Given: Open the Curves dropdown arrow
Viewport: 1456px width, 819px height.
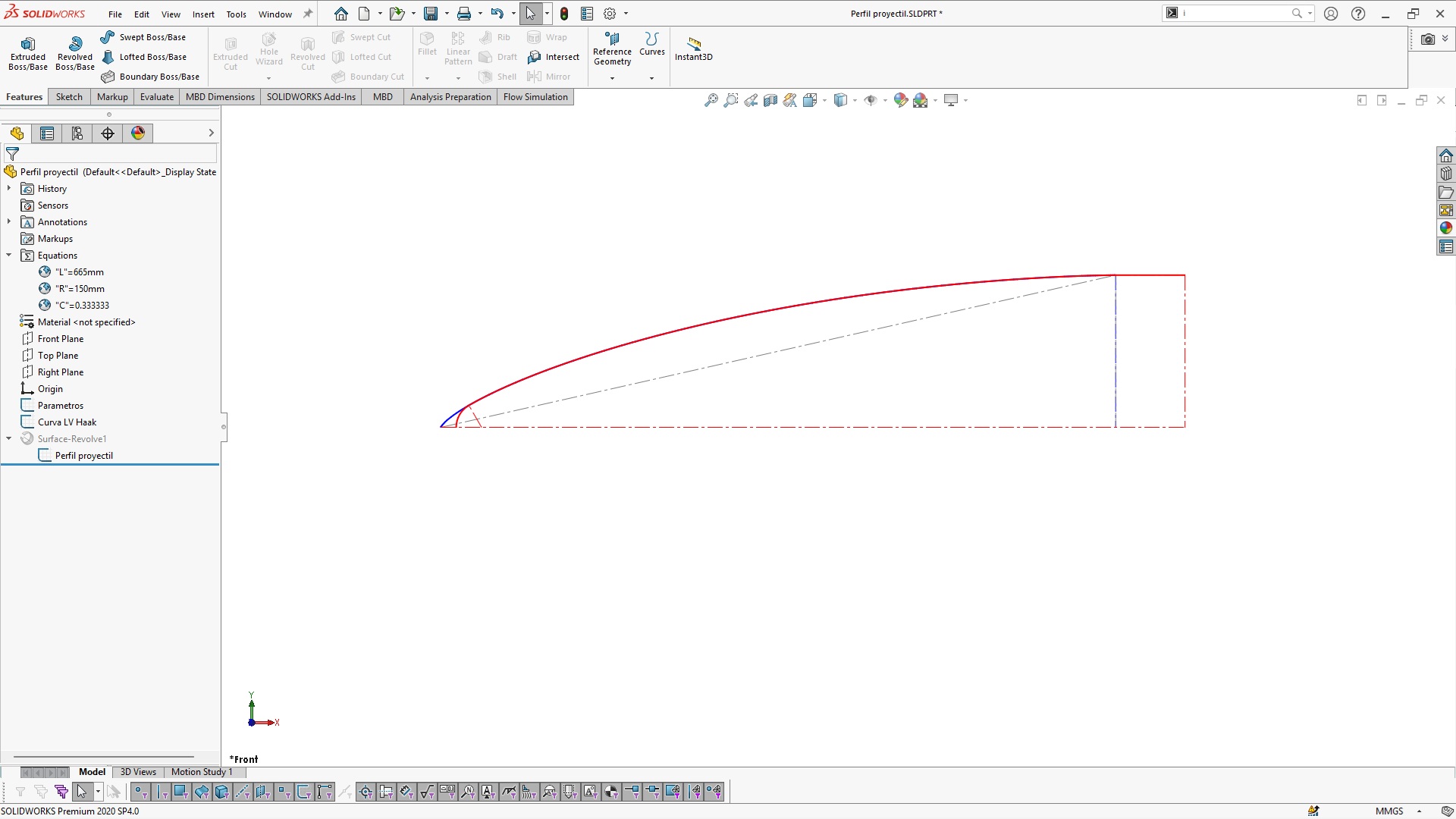Looking at the screenshot, I should (651, 78).
